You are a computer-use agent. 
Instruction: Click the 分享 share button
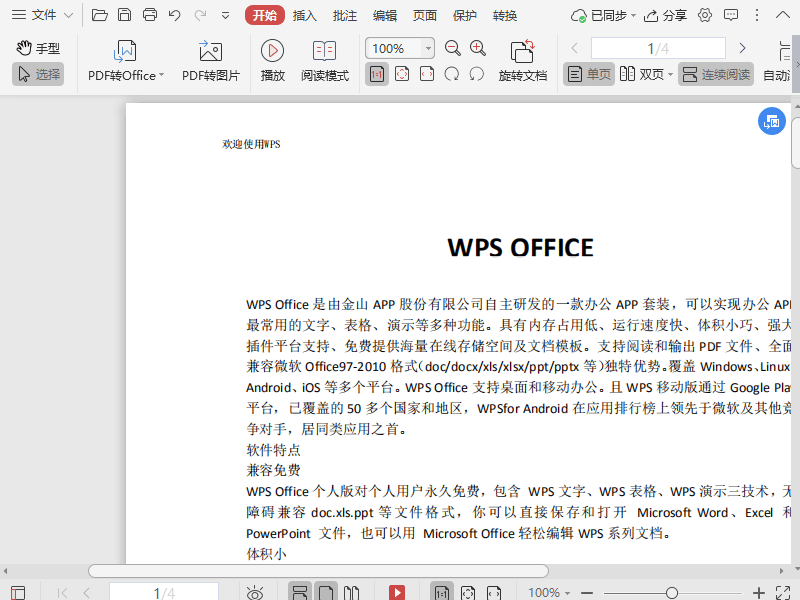pyautogui.click(x=666, y=15)
